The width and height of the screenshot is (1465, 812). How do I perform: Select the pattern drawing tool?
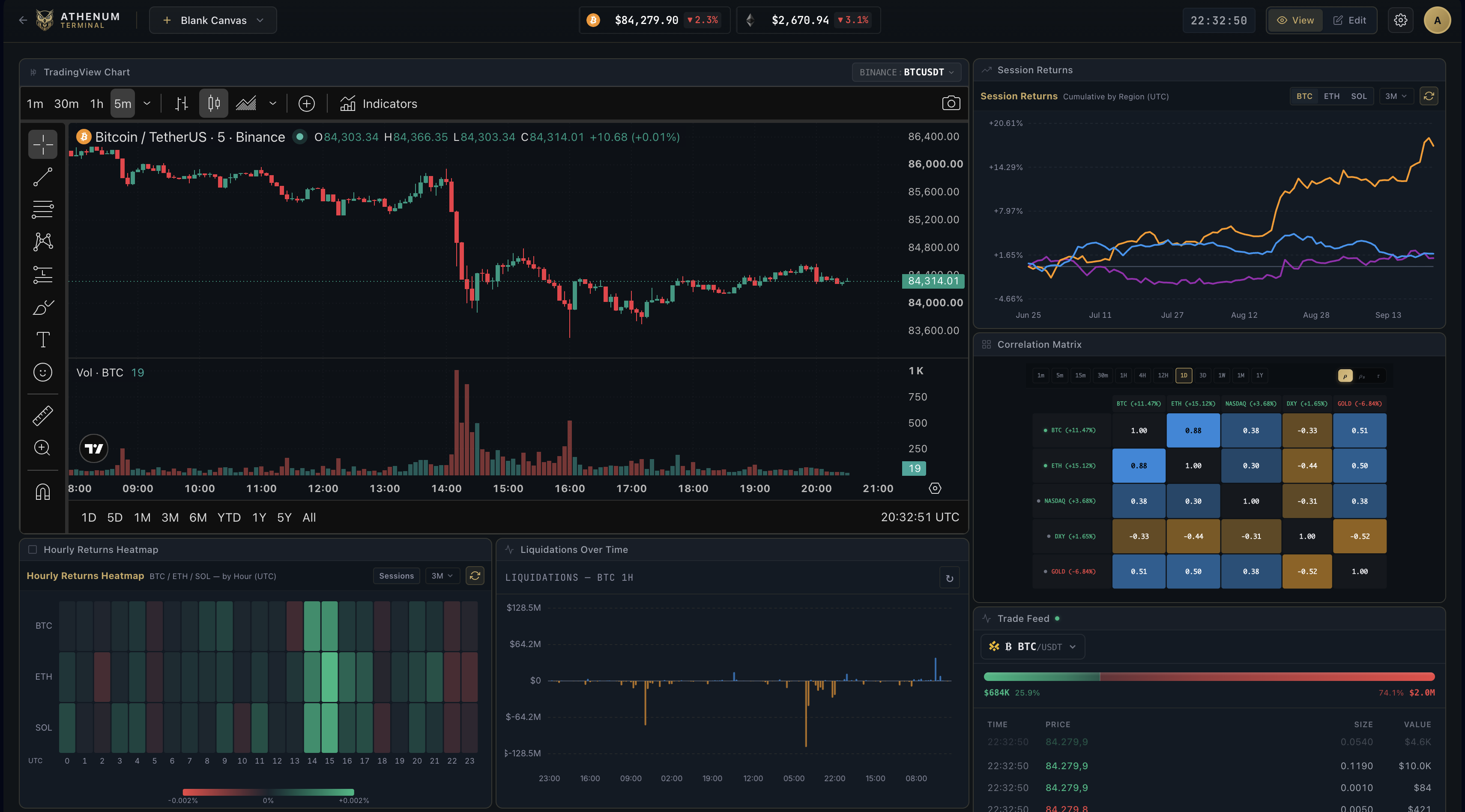[43, 242]
